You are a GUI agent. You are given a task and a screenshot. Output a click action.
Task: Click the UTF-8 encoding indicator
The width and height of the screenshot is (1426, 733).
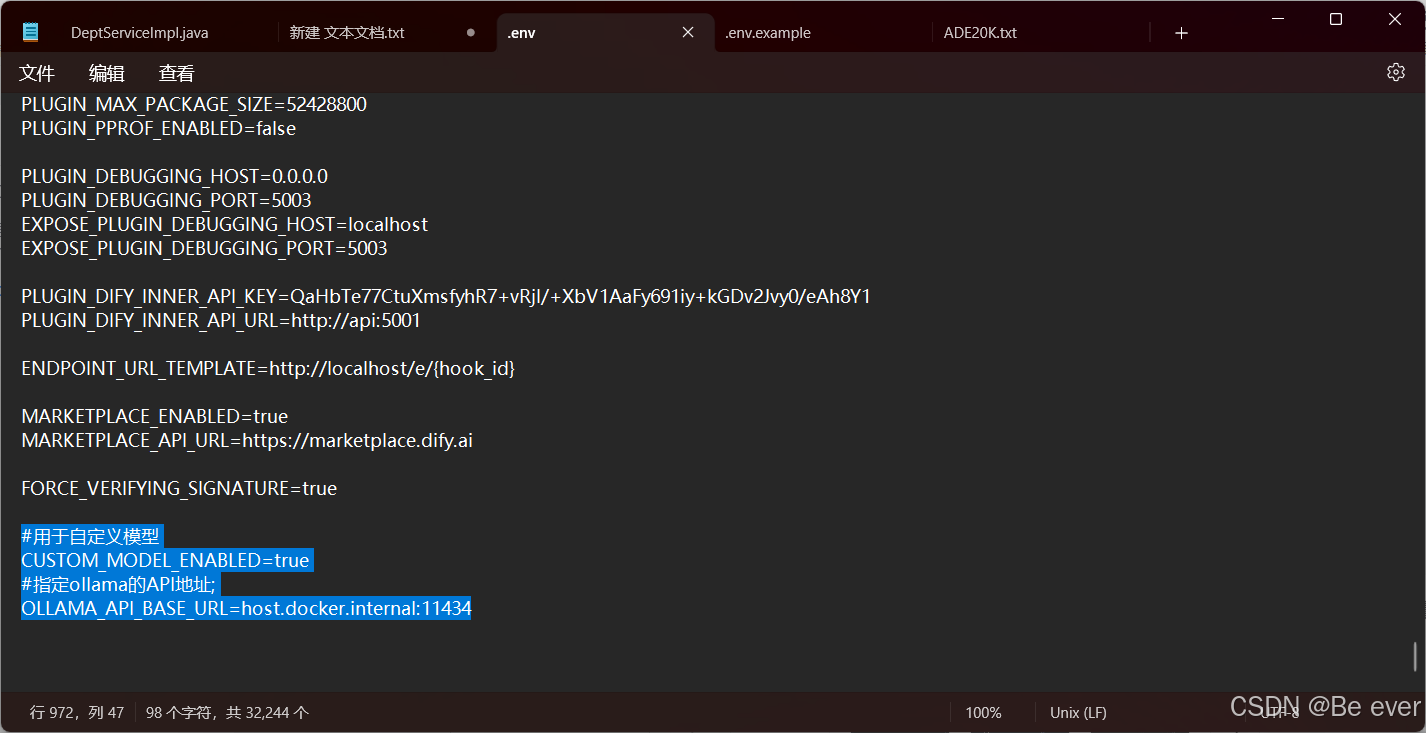click(1283, 712)
